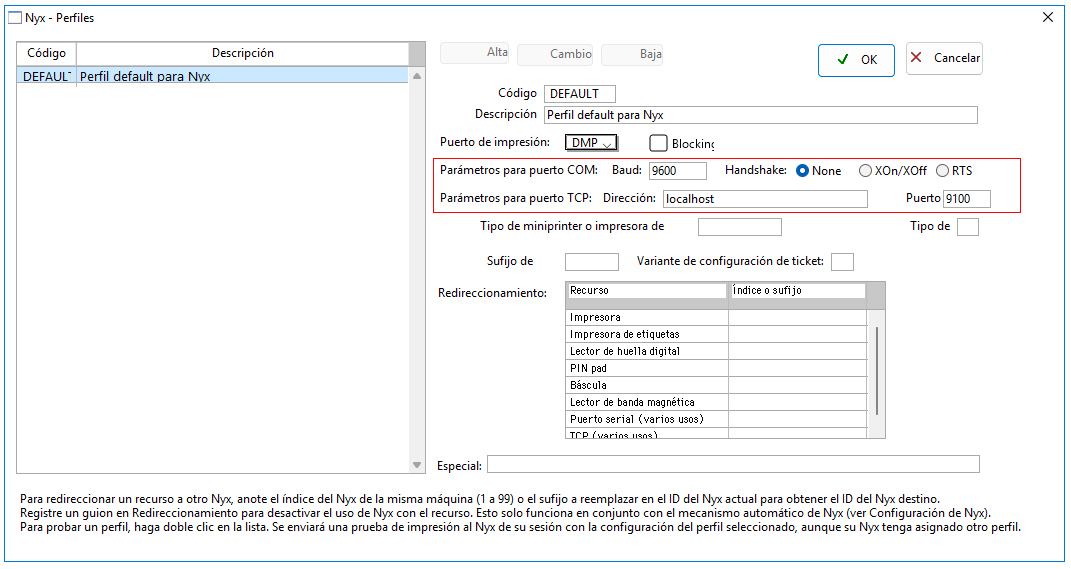
Task: Click the Variante de configuración de ticket field
Action: (842, 262)
